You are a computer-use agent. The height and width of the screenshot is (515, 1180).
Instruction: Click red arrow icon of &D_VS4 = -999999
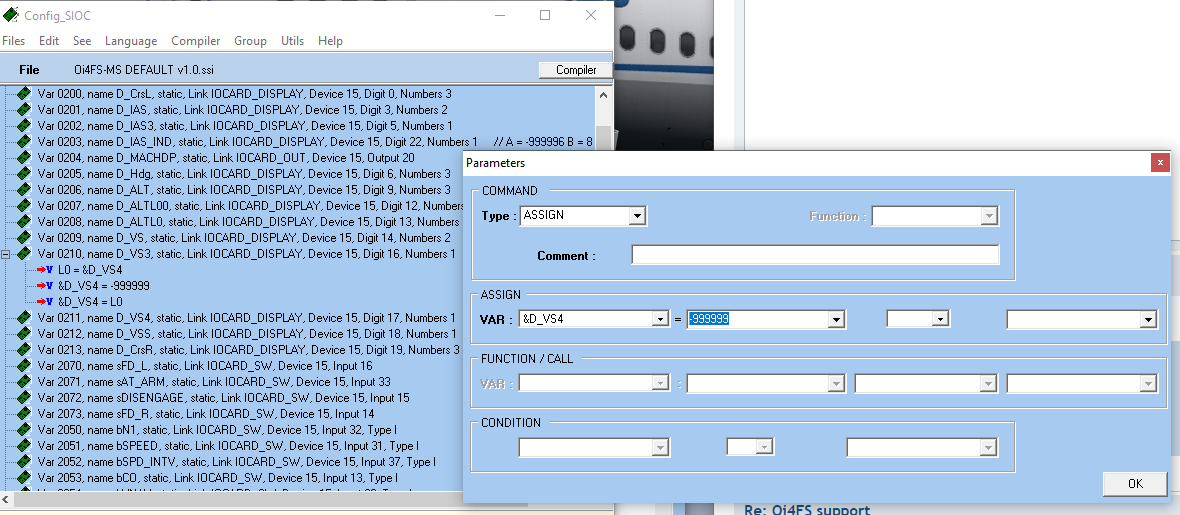[x=44, y=286]
